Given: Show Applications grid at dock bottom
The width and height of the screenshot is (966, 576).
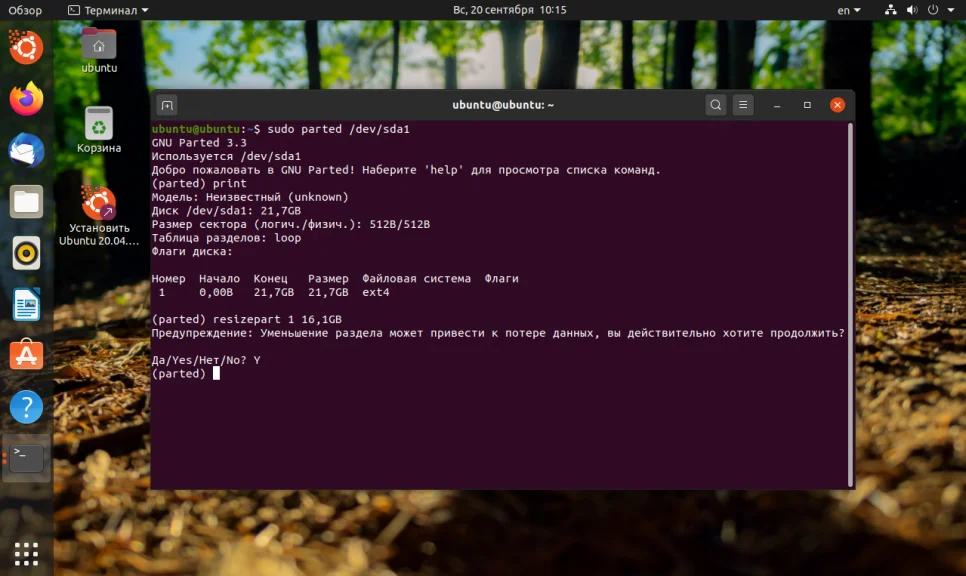Looking at the screenshot, I should pos(26,554).
